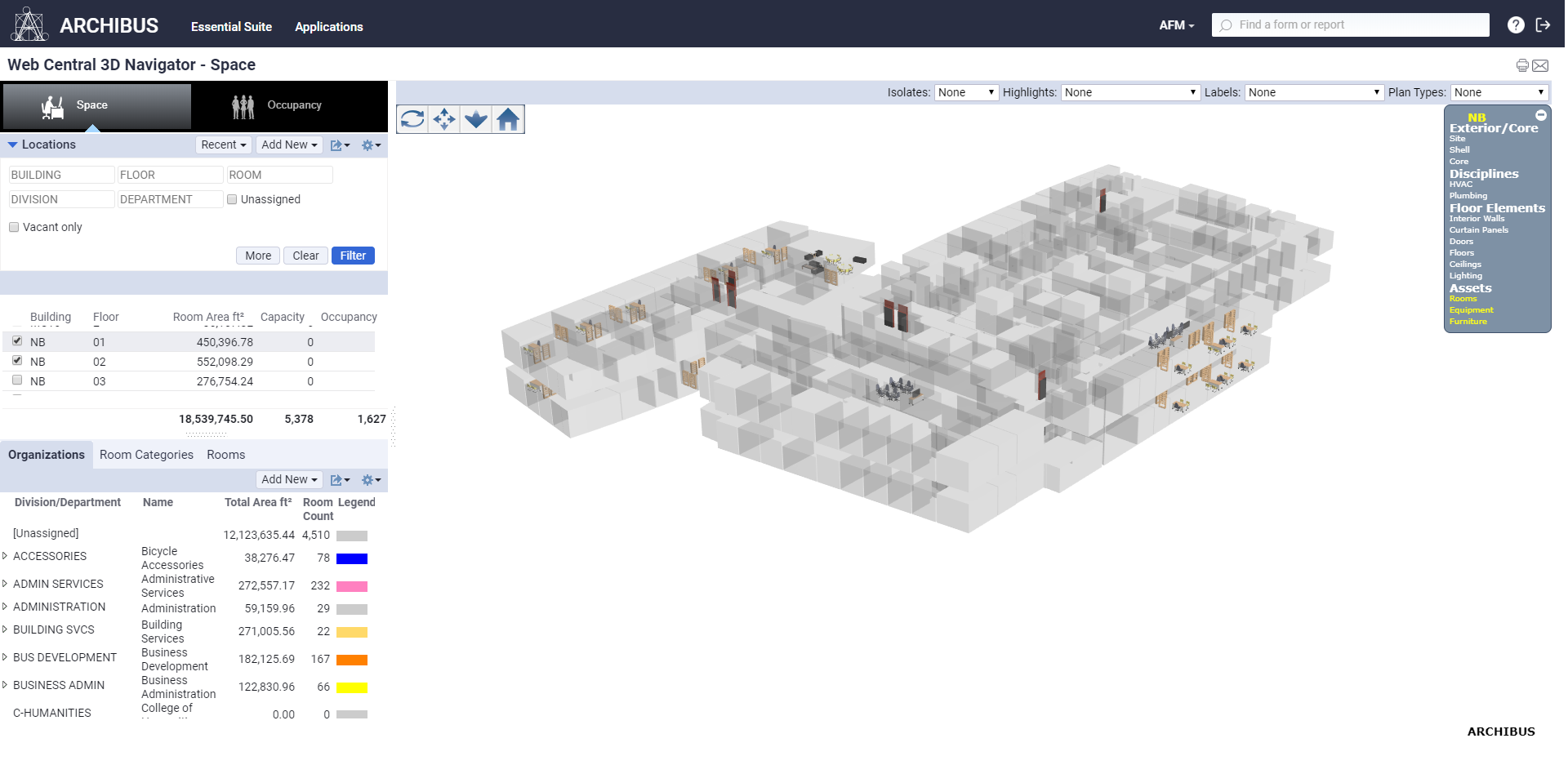1568x765 pixels.
Task: Select the pan/move arrows tool
Action: (444, 119)
